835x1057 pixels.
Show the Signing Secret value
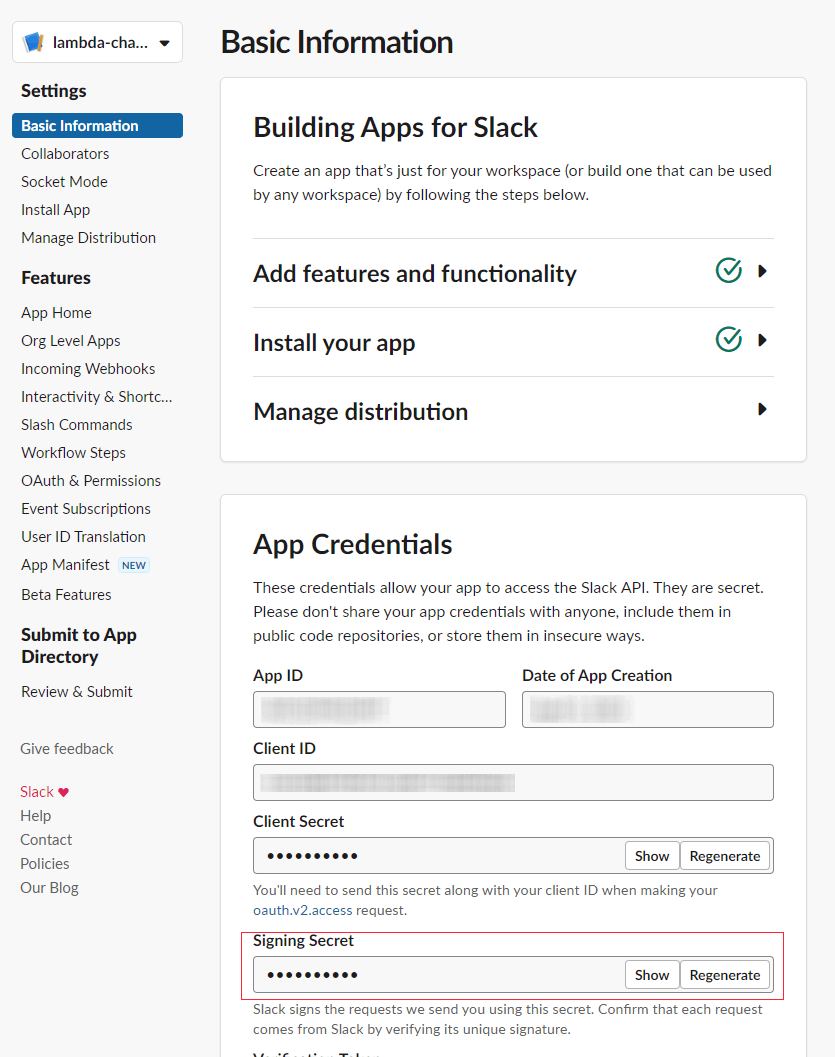(652, 975)
